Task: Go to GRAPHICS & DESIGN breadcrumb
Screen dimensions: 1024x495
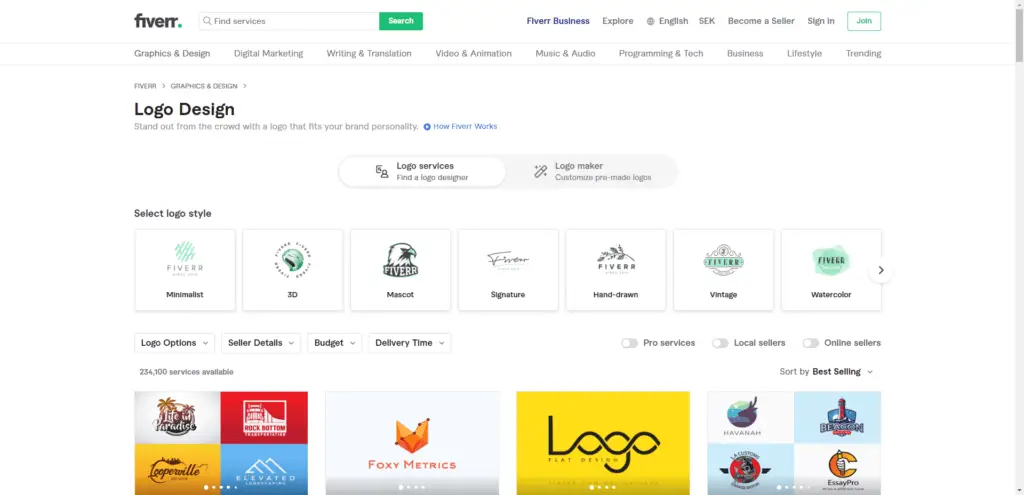Action: (204, 86)
